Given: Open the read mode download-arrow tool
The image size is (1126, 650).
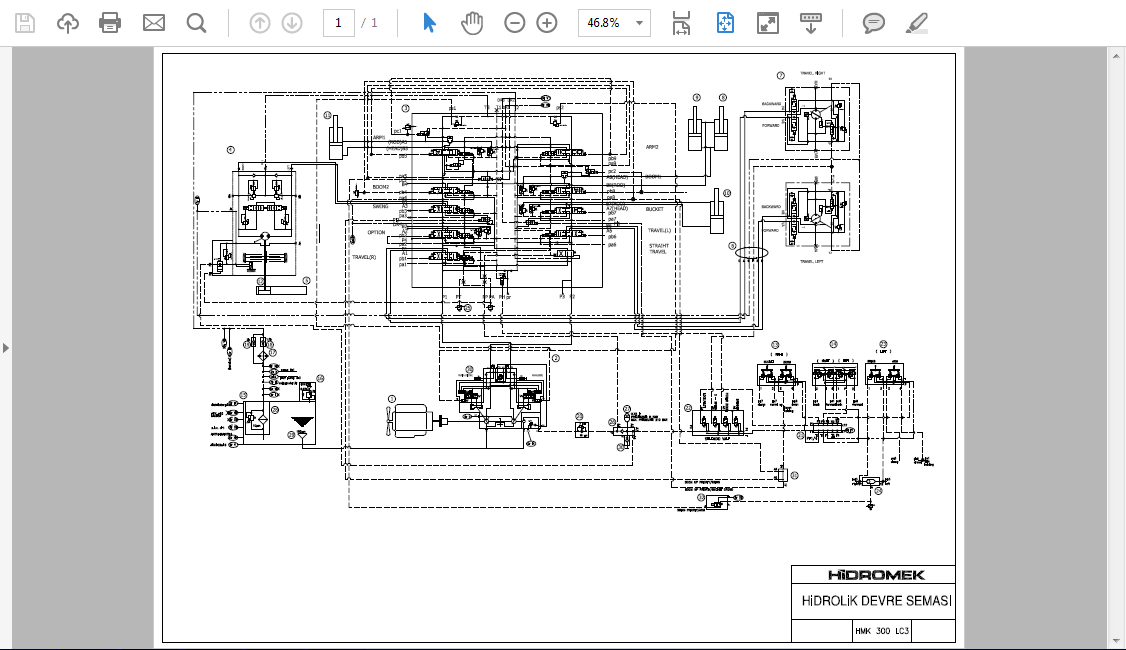Looking at the screenshot, I should click(x=811, y=23).
